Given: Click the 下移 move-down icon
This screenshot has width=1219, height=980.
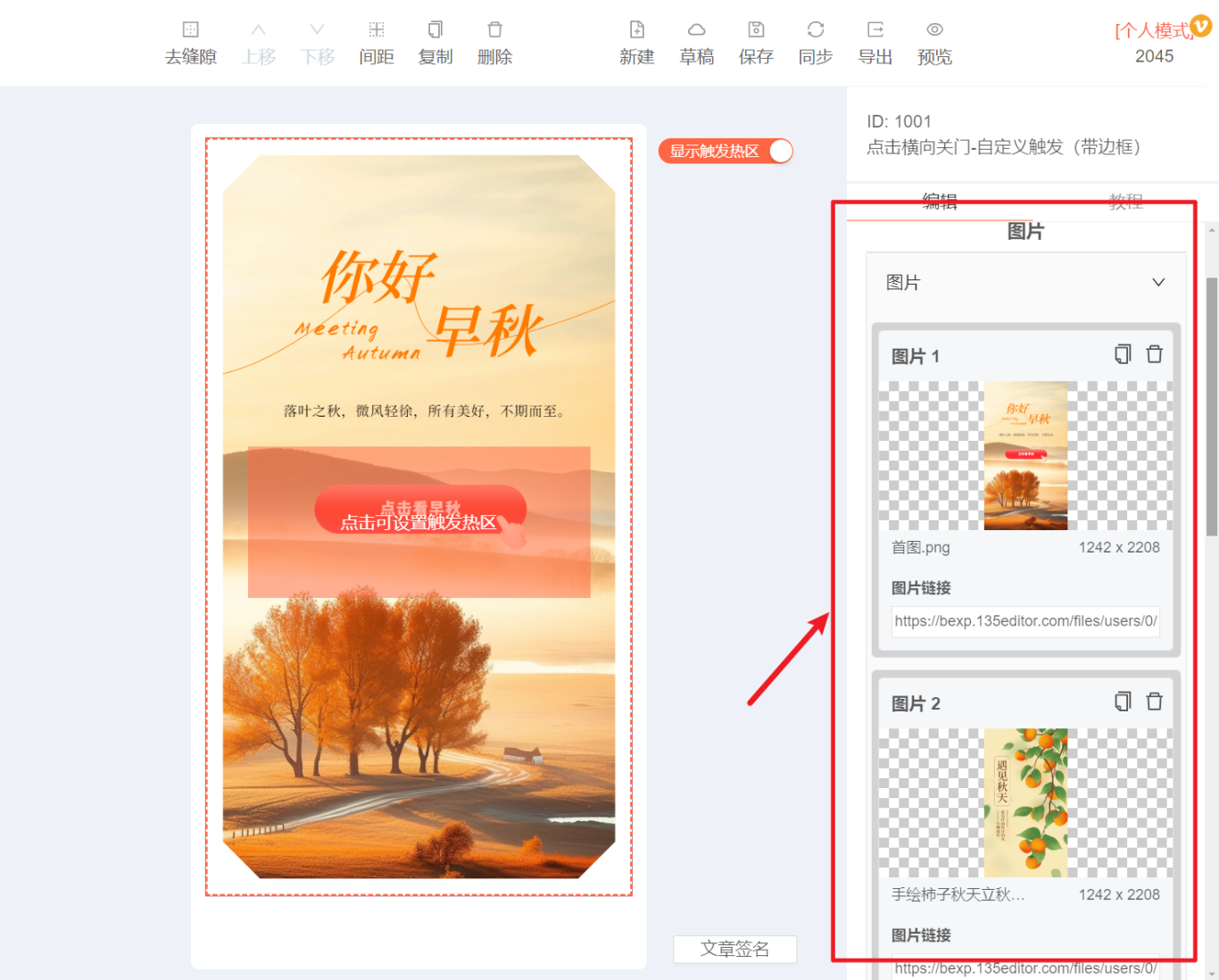Looking at the screenshot, I should point(317,30).
